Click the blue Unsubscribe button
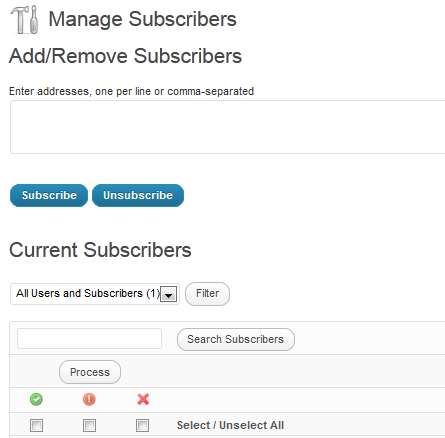445x438 pixels. click(138, 195)
